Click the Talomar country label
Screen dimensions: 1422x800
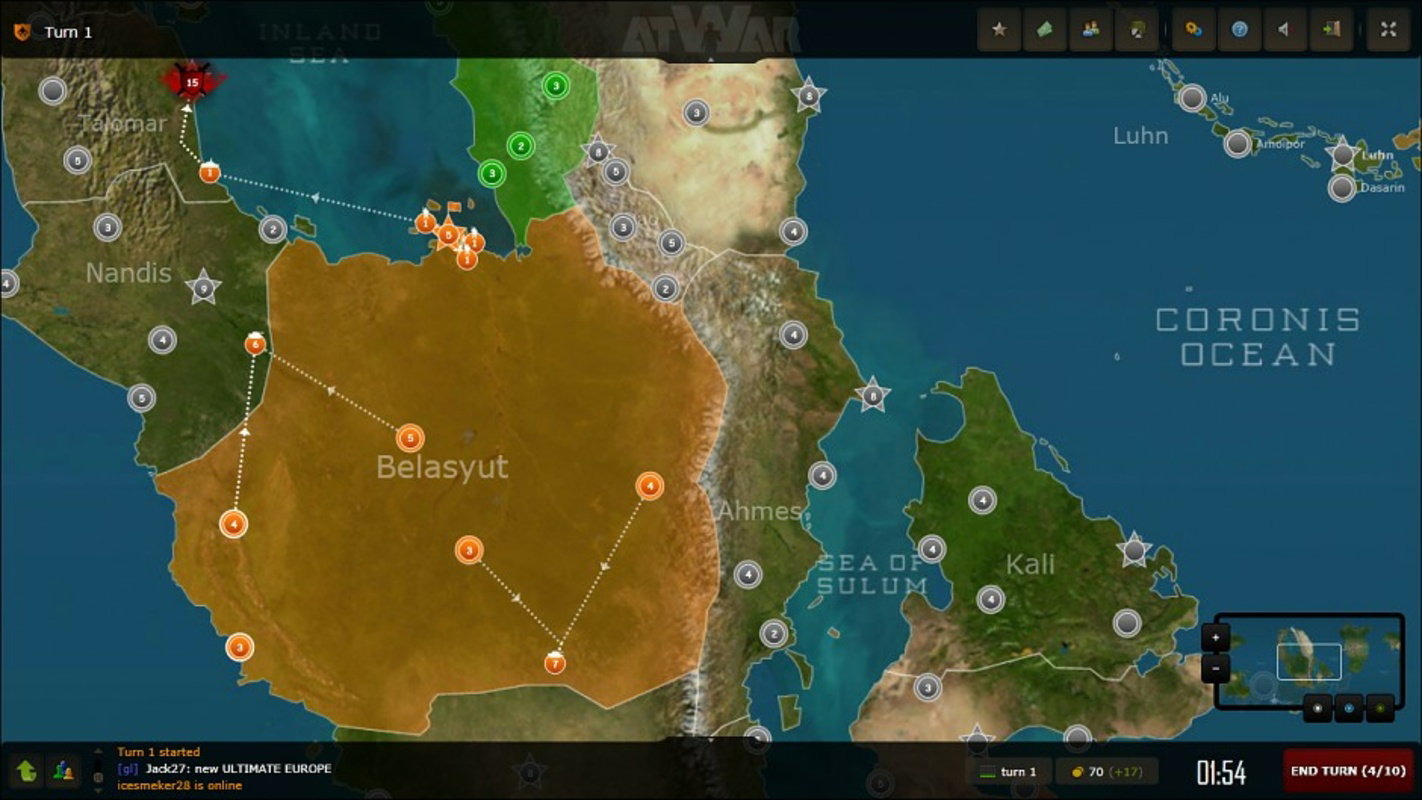[x=122, y=124]
